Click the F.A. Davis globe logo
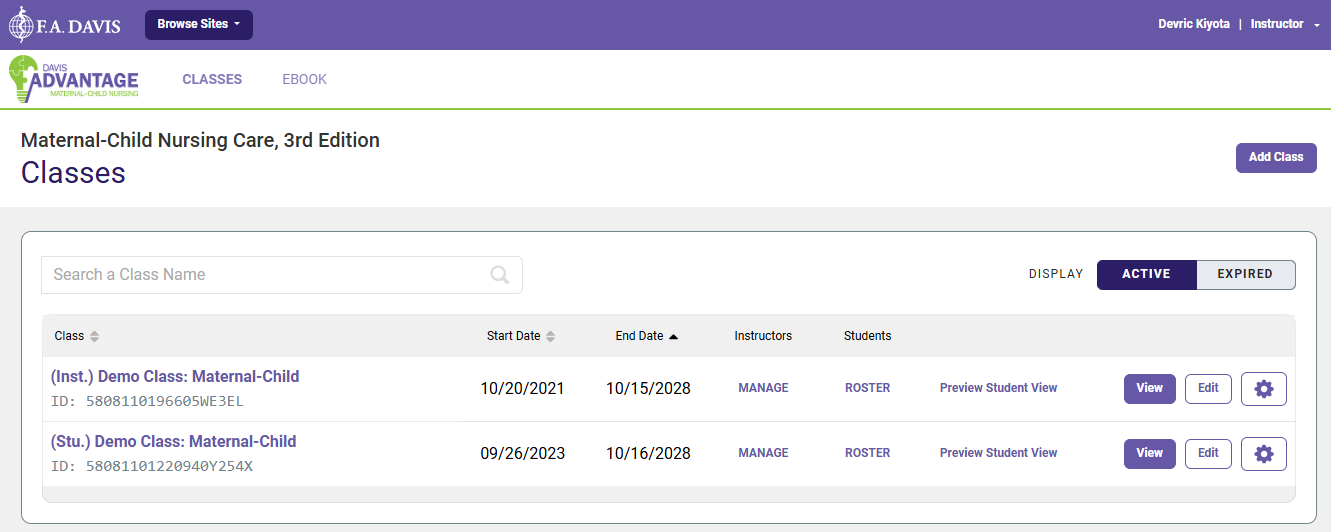Viewport: 1331px width, 532px height. [x=22, y=25]
